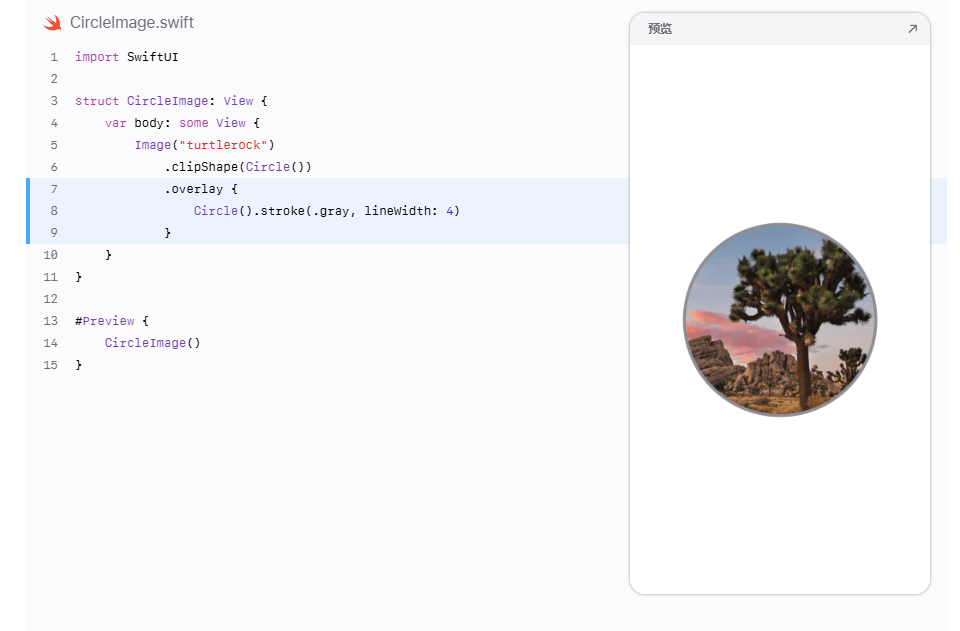Click the 'CircleImage()' call on line 14

coord(152,343)
